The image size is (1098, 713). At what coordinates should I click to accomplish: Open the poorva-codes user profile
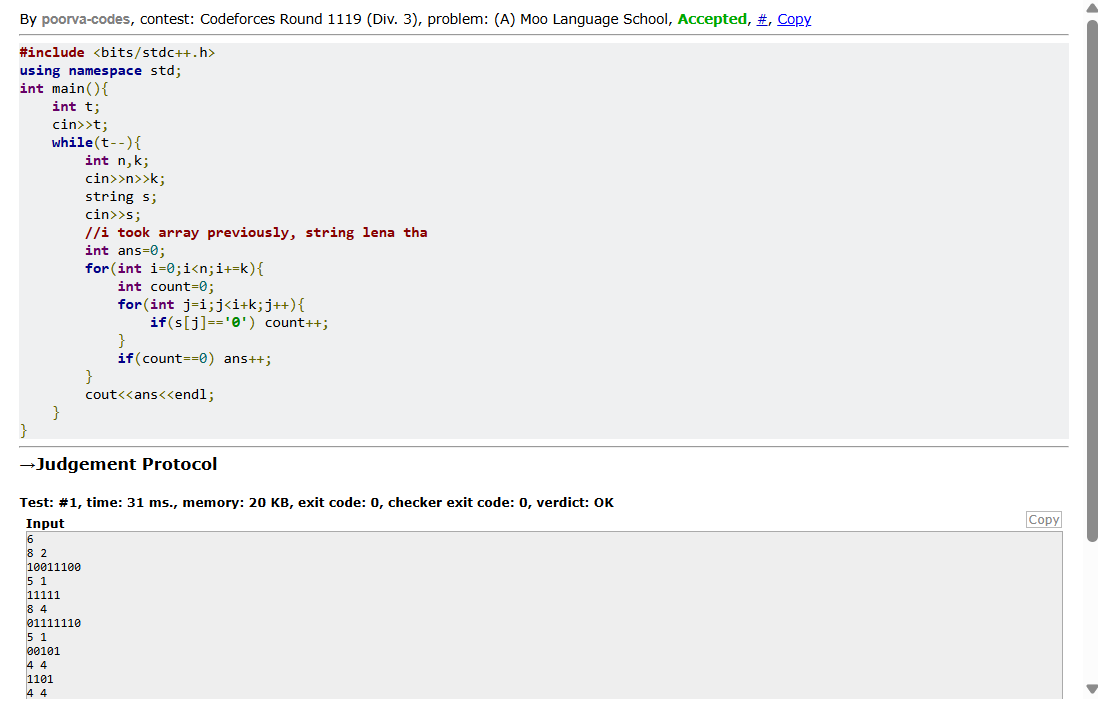pyautogui.click(x=85, y=20)
